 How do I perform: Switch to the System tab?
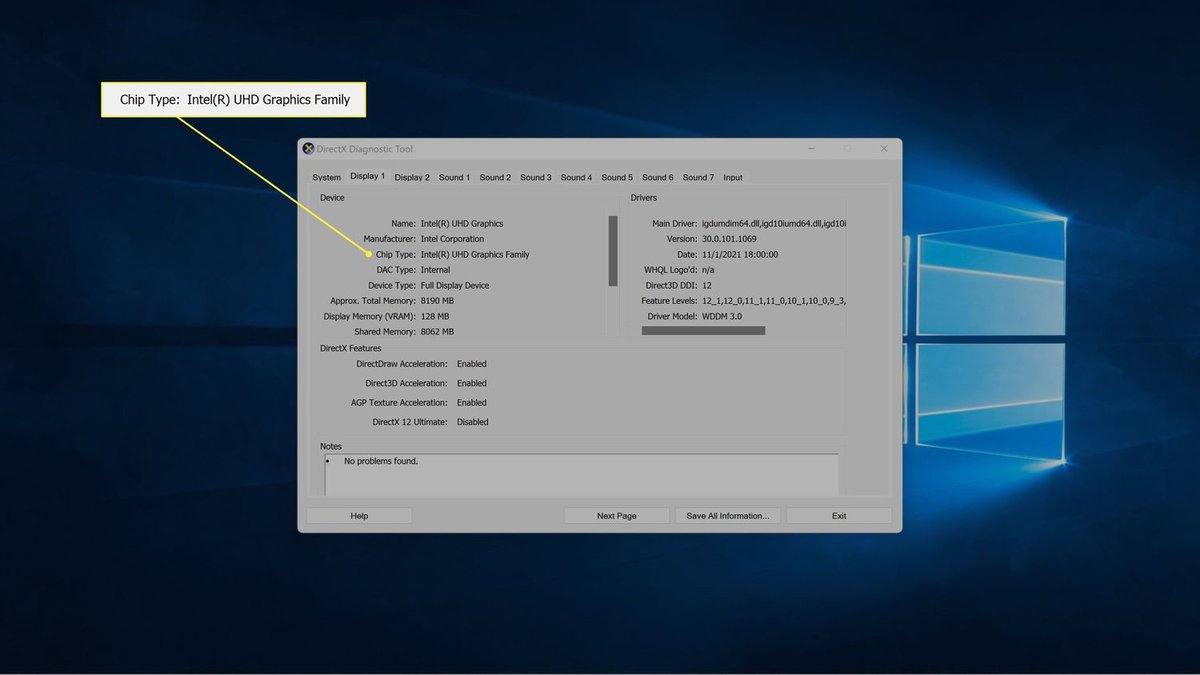click(326, 177)
